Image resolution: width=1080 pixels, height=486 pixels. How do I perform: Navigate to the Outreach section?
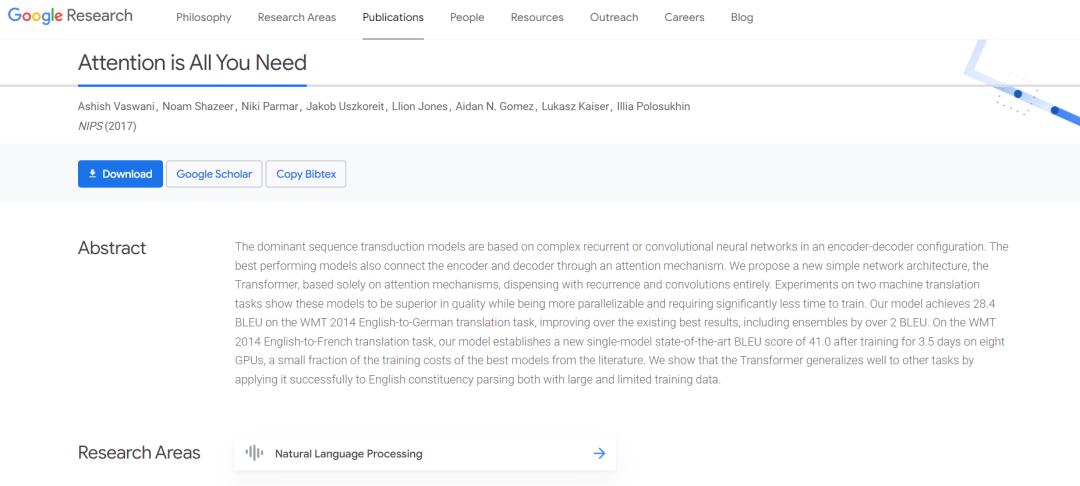click(614, 17)
